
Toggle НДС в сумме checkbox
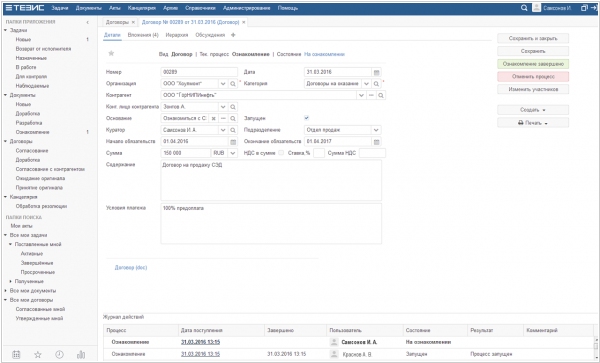[x=281, y=153]
